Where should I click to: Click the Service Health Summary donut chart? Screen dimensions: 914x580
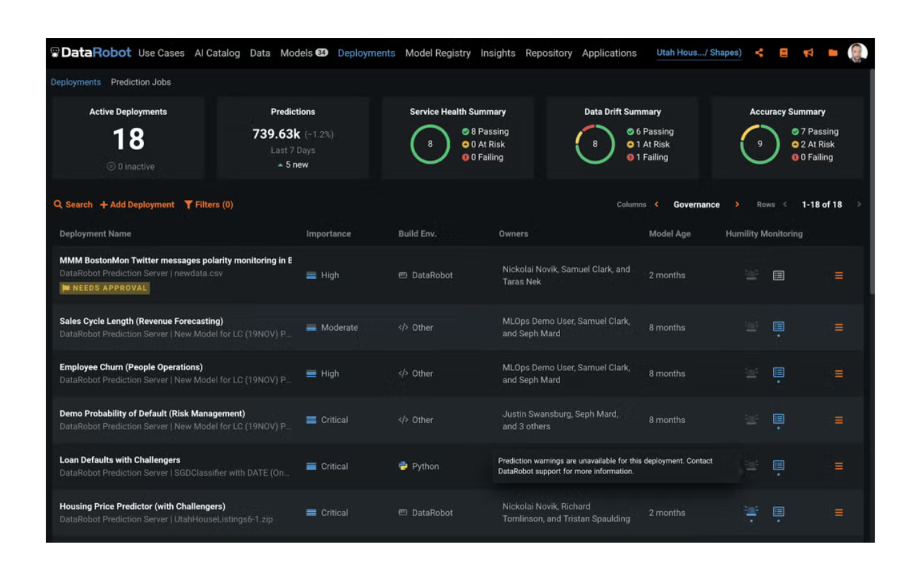point(430,144)
